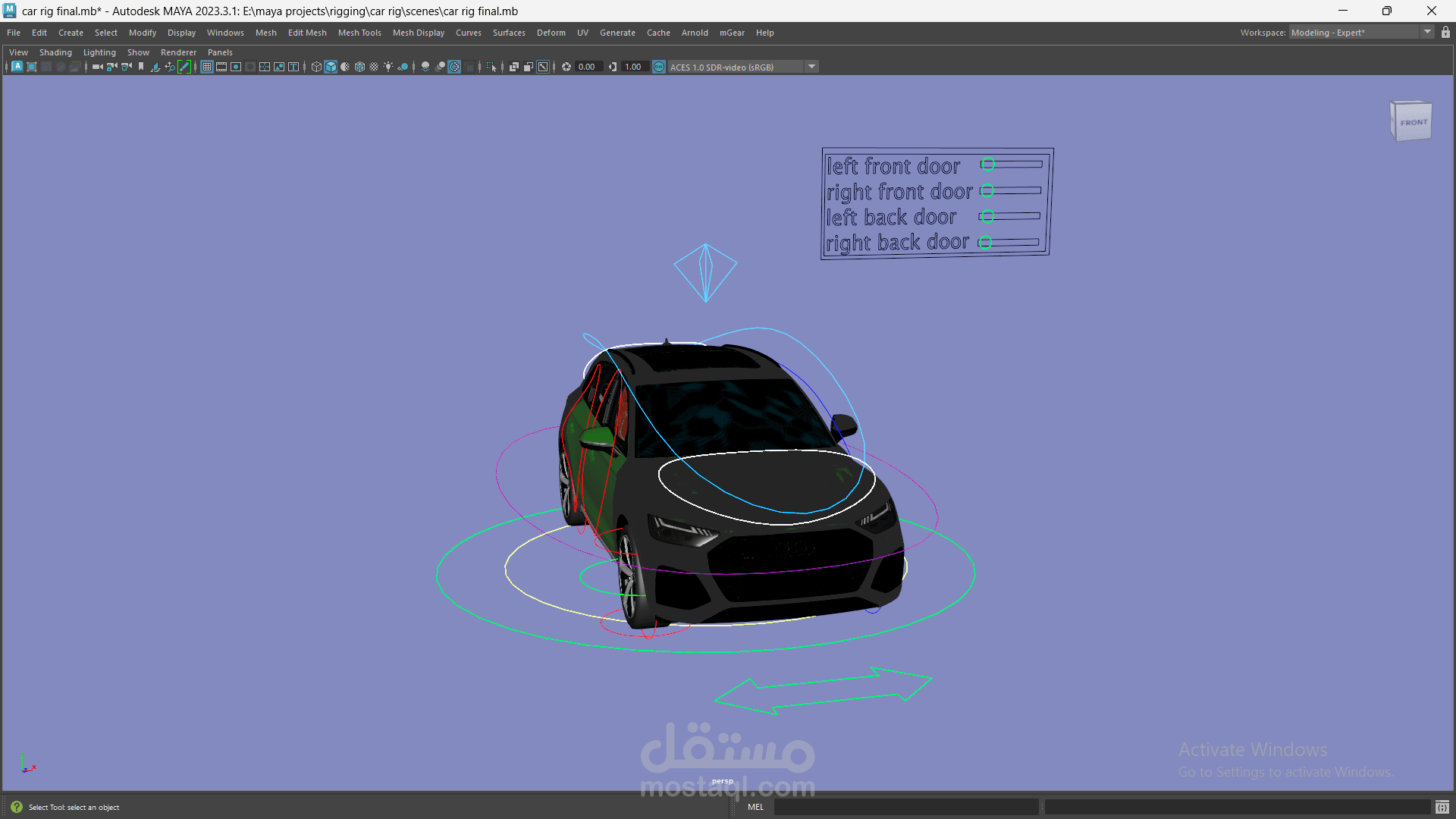Click the MEL language button
This screenshot has width=1456, height=819.
pyautogui.click(x=755, y=807)
